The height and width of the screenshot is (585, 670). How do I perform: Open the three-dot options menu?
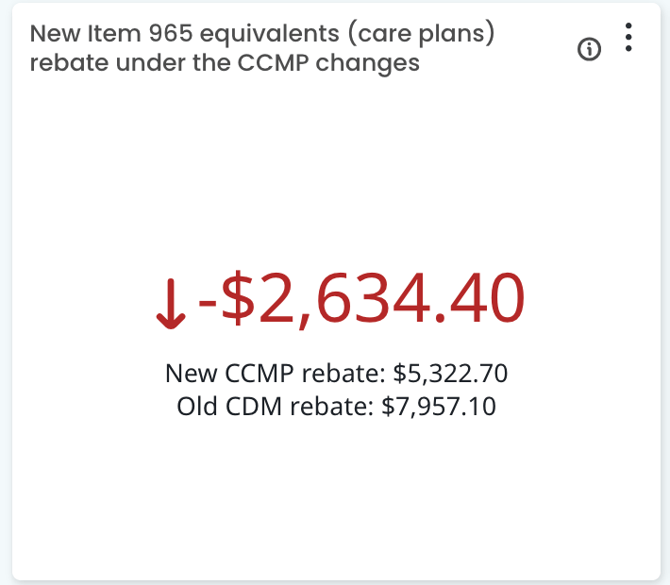point(628,37)
